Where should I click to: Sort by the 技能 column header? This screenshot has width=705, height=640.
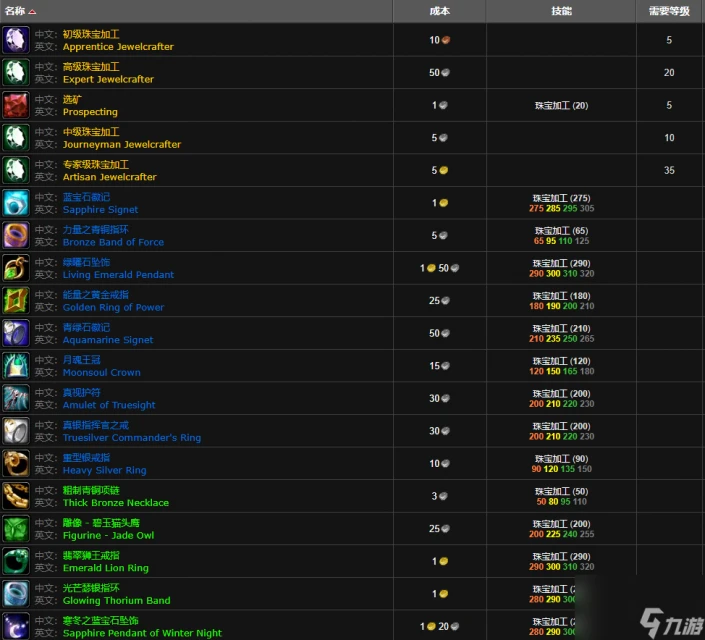pos(561,11)
